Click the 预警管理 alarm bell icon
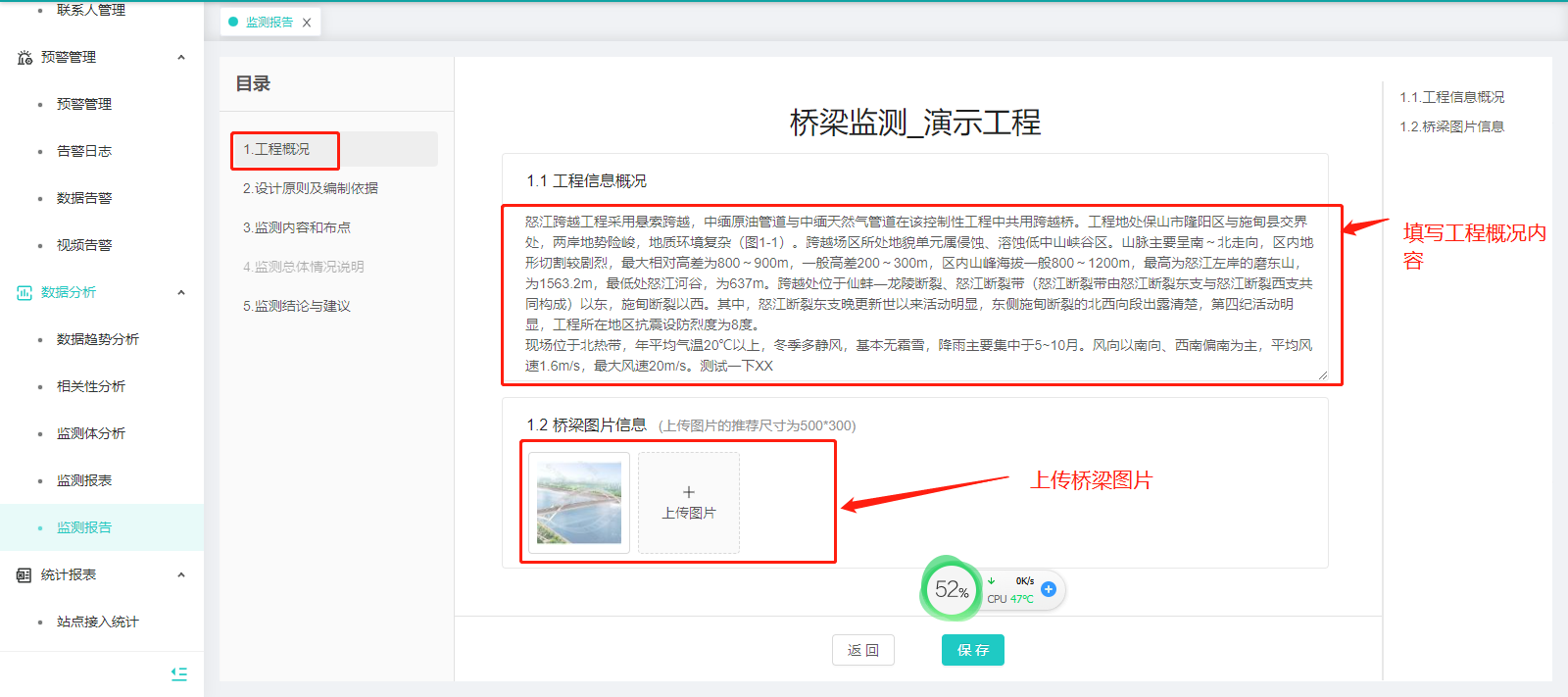This screenshot has height=697, width=1568. pos(24,58)
